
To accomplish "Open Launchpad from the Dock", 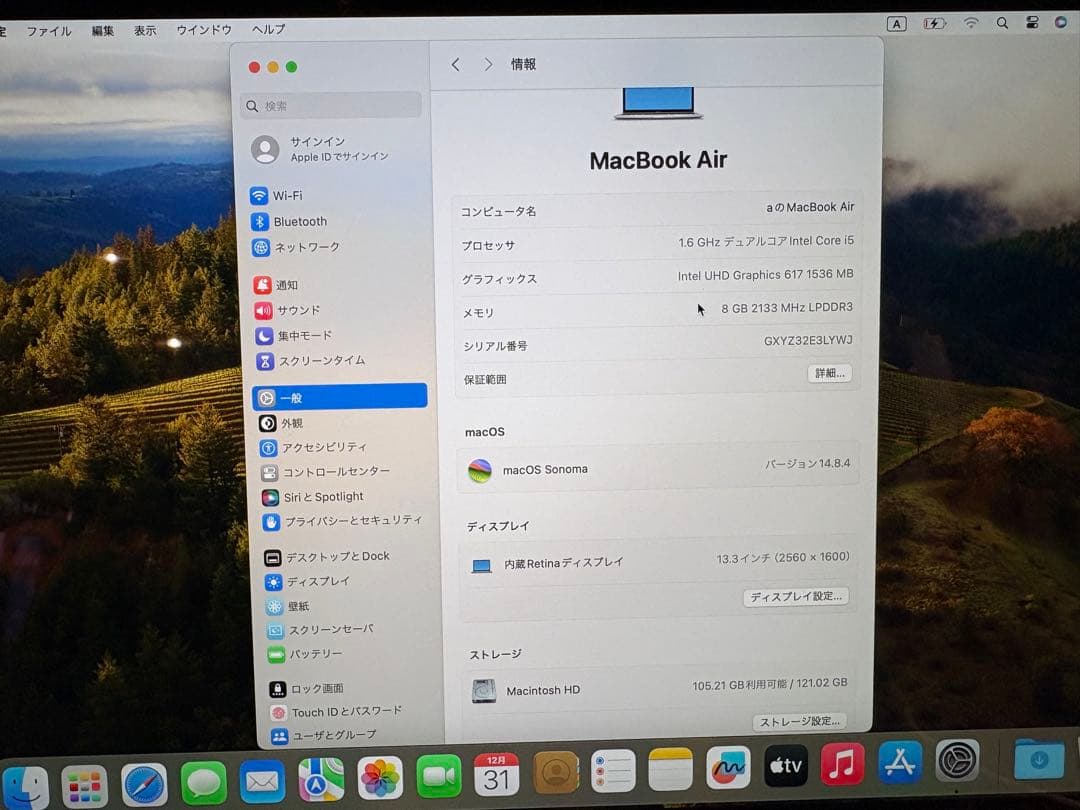I will click(85, 786).
